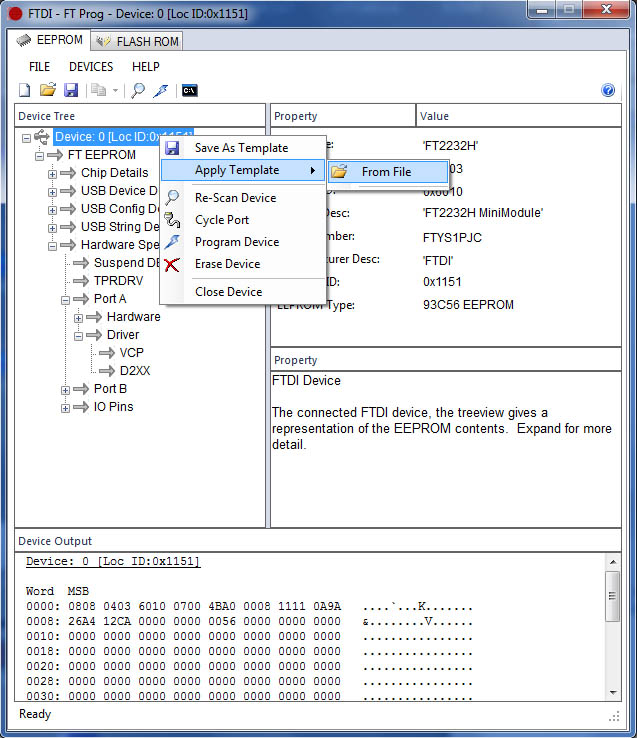Select Apply Template in context menu
The height and width of the screenshot is (738, 637).
[x=243, y=170]
